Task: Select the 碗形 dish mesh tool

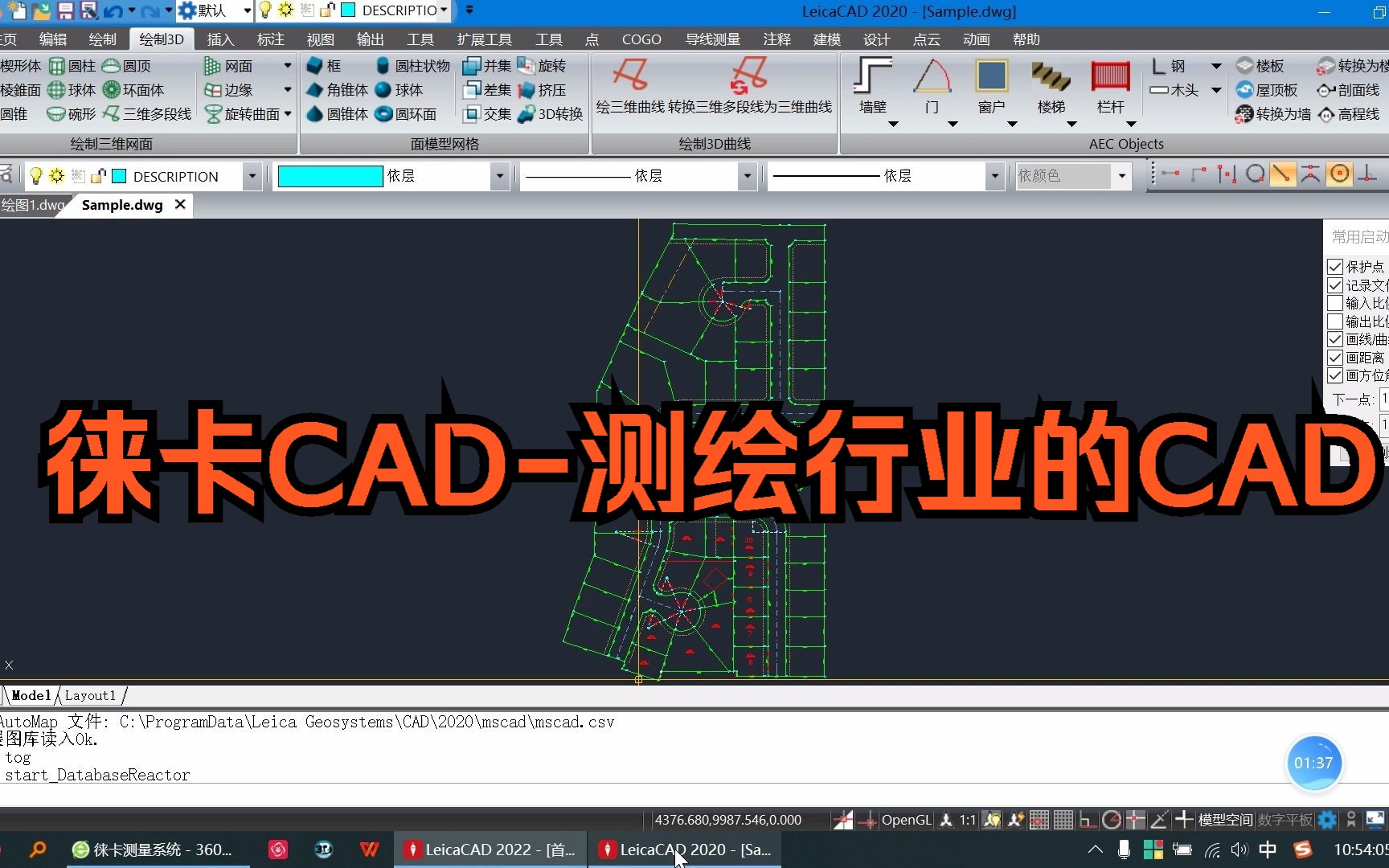Action: tap(72, 114)
